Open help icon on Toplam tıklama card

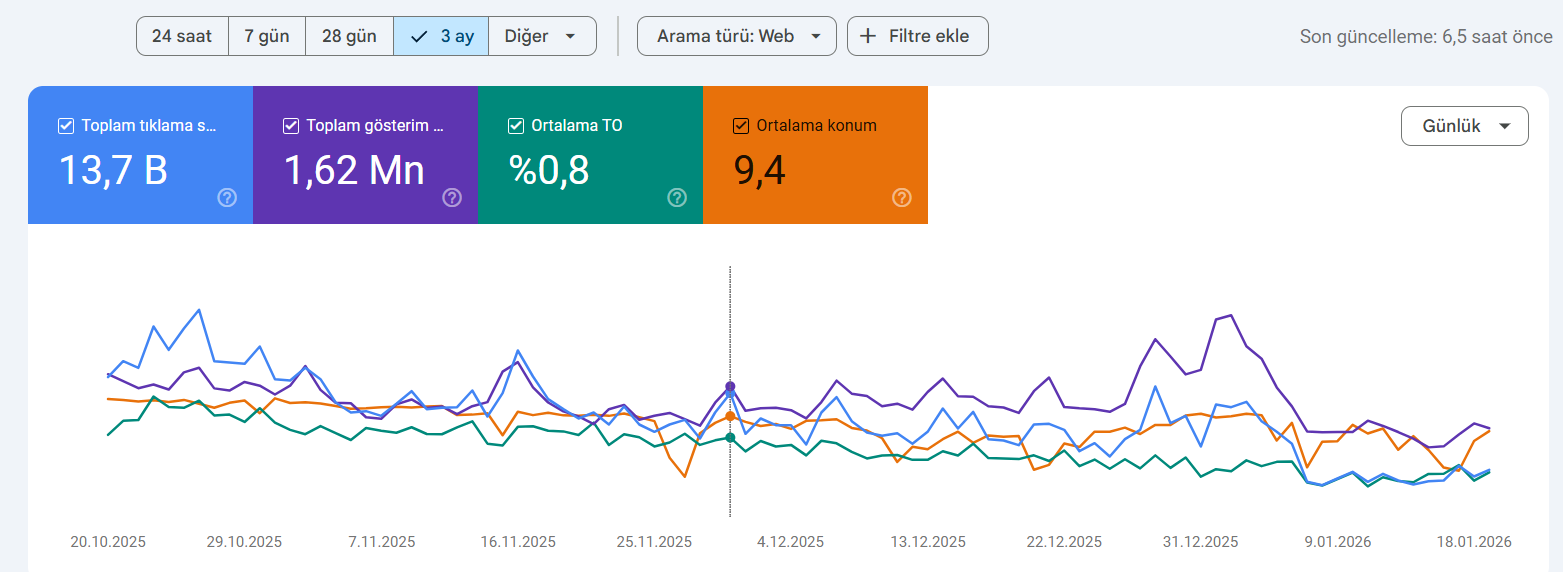227,198
